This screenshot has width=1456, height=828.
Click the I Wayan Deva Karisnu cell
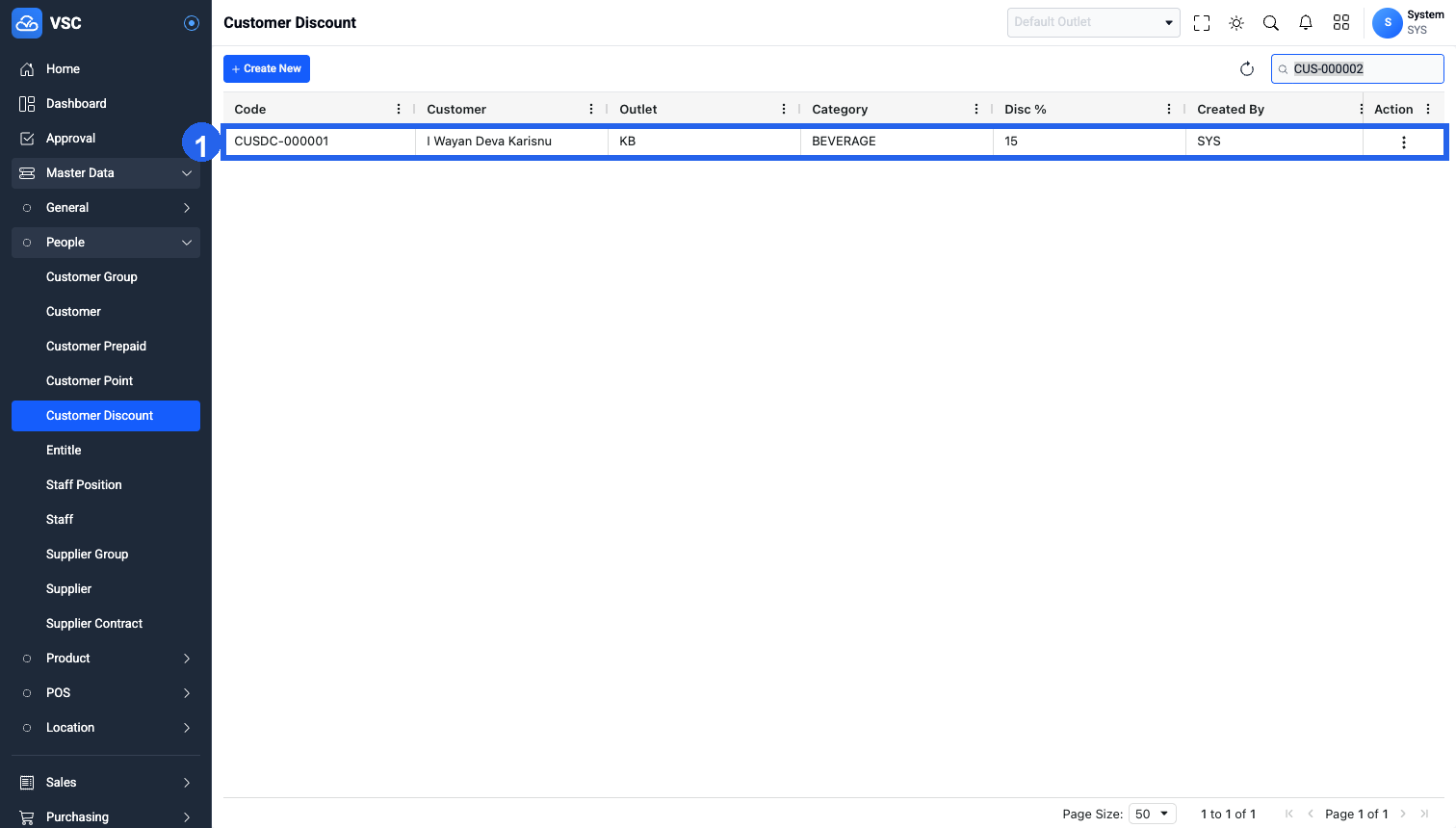point(511,142)
